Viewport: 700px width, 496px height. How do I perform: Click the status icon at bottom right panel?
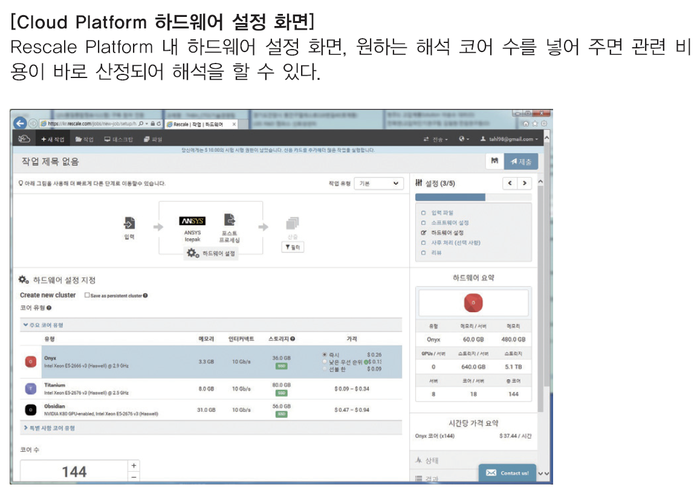click(x=418, y=460)
